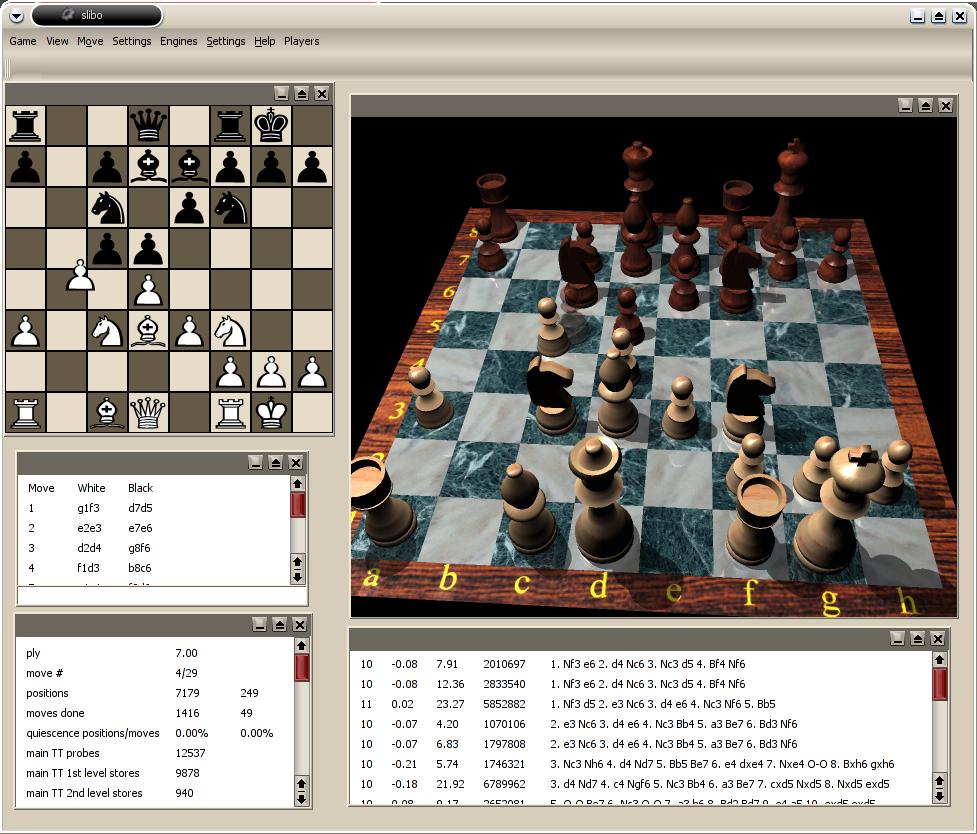
Task: Shade the engine statistics panel
Action: (279, 625)
